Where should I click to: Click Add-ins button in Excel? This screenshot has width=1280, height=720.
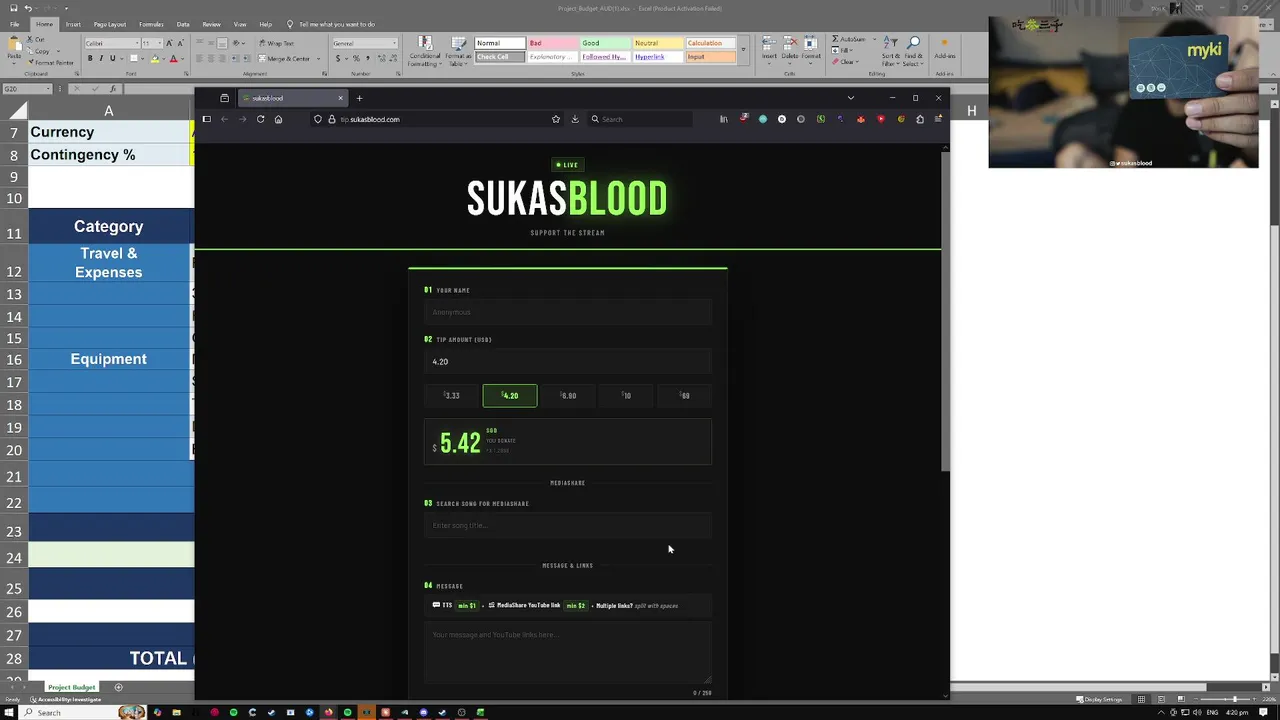[x=945, y=50]
